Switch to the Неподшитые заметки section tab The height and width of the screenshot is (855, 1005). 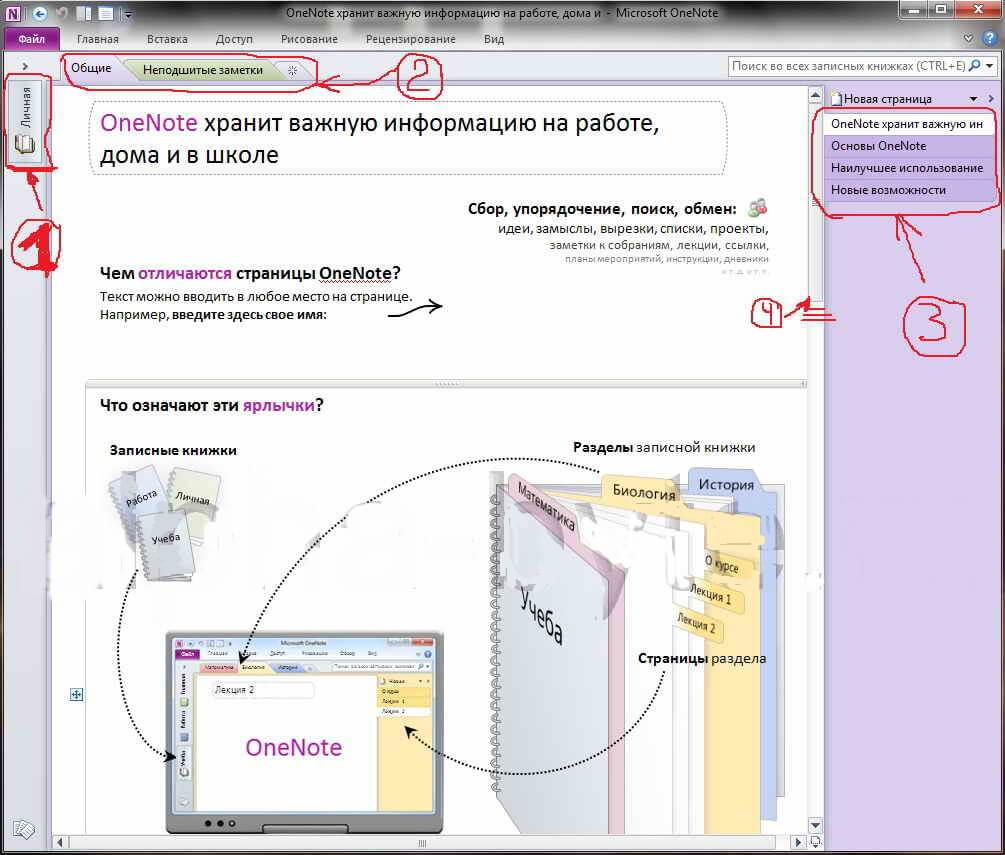click(x=202, y=71)
